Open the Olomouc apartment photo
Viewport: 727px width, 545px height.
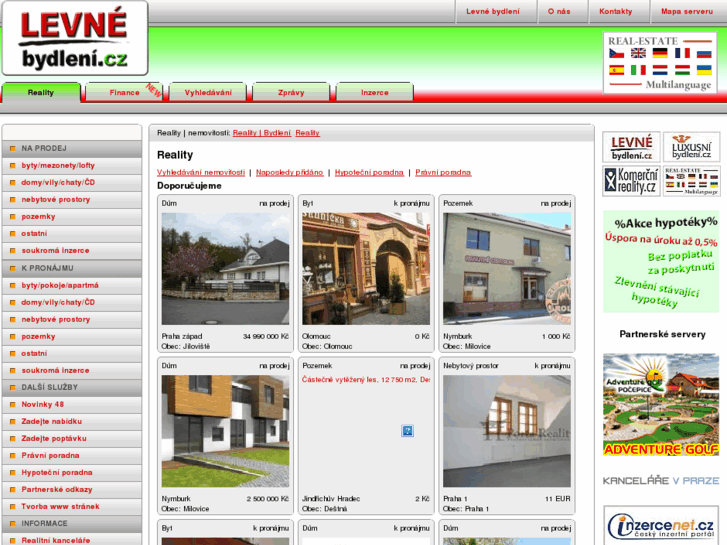[366, 269]
